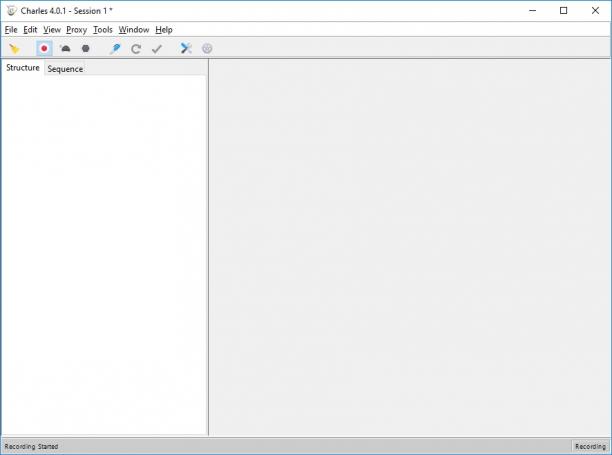Open Settings via the gear icon
The height and width of the screenshot is (455, 612).
click(207, 48)
